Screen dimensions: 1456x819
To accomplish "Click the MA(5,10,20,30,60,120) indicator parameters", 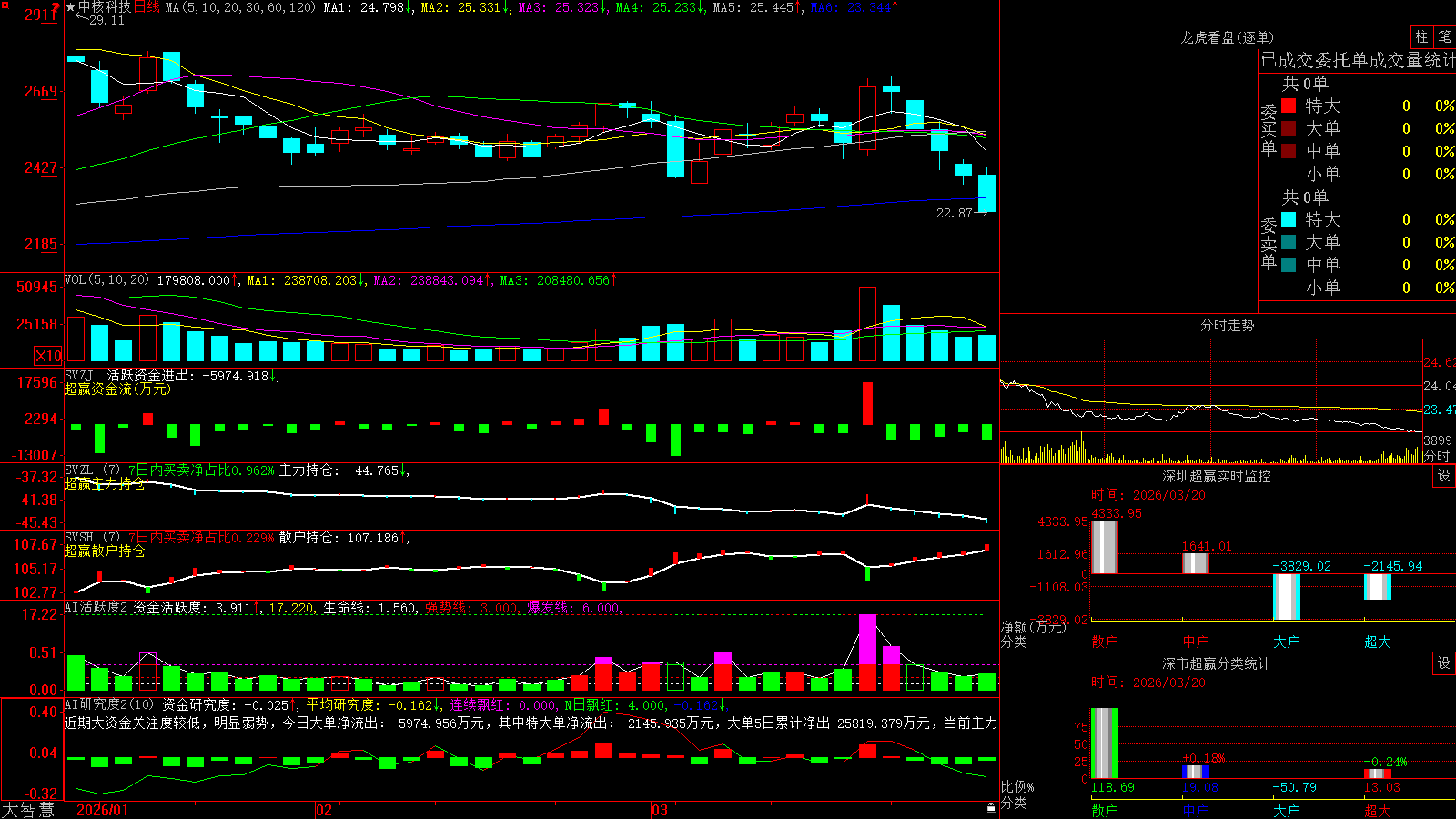I will [240, 7].
